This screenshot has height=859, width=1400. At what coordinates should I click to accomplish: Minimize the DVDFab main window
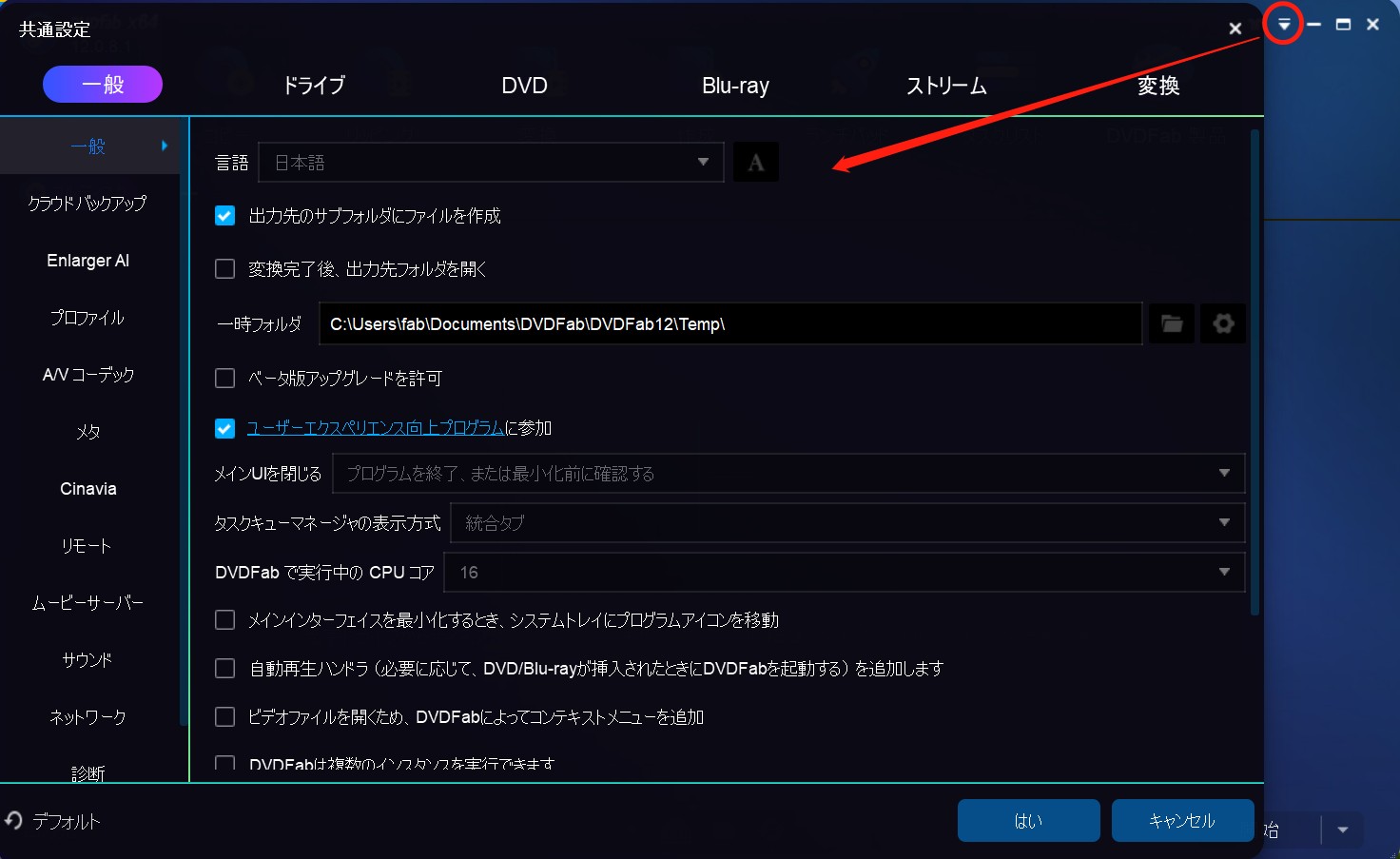pos(1313,25)
